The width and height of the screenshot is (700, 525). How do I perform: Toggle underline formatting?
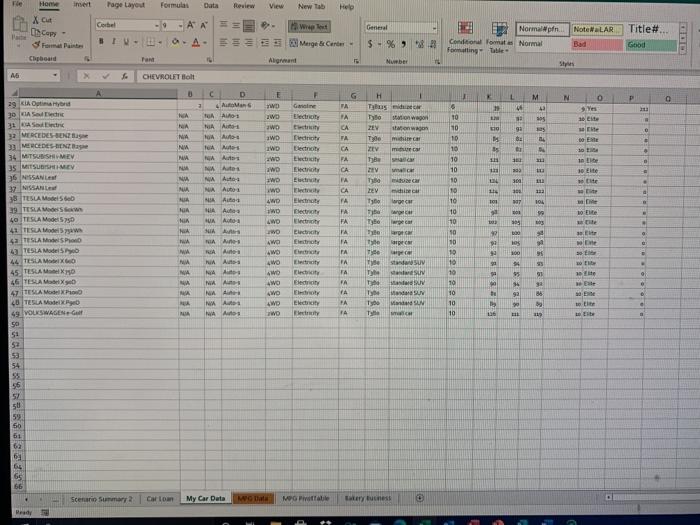[x=126, y=42]
